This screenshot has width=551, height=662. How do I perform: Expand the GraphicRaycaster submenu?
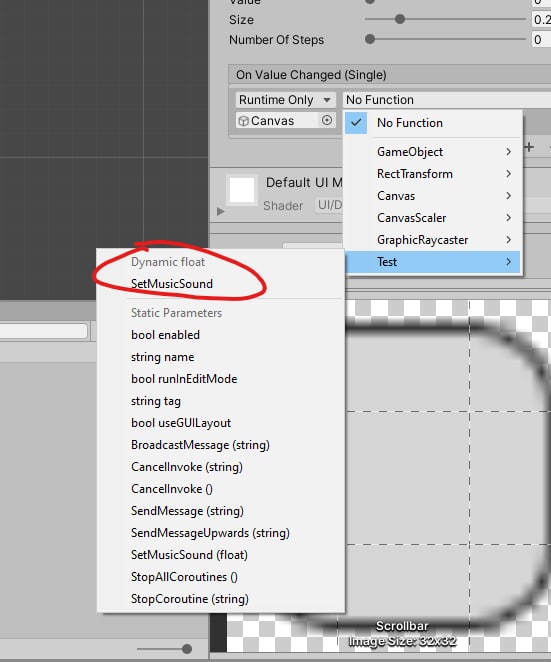tap(433, 240)
